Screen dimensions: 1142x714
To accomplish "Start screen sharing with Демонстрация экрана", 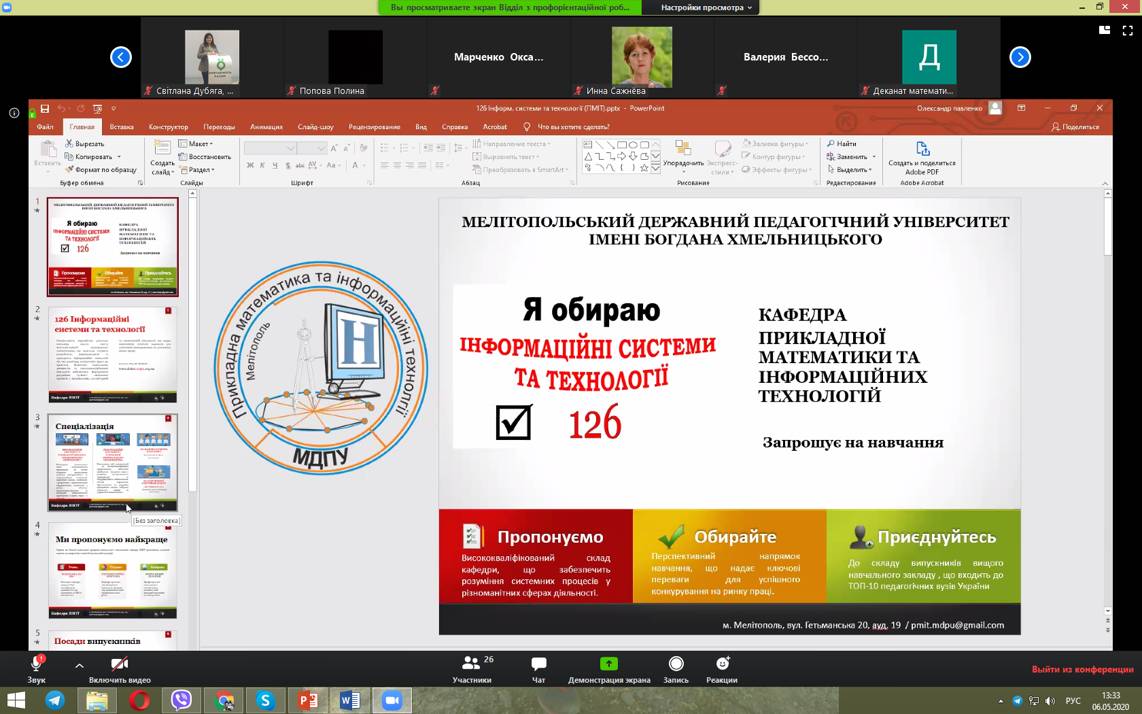I will [x=608, y=668].
